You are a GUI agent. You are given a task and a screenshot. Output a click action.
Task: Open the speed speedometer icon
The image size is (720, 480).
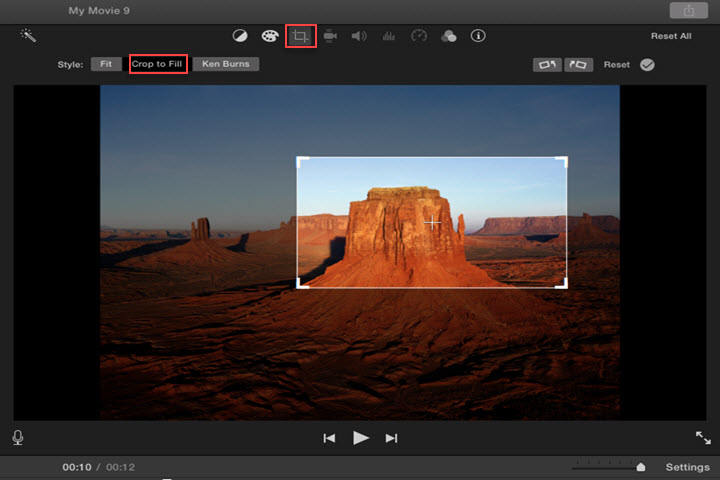[x=419, y=36]
